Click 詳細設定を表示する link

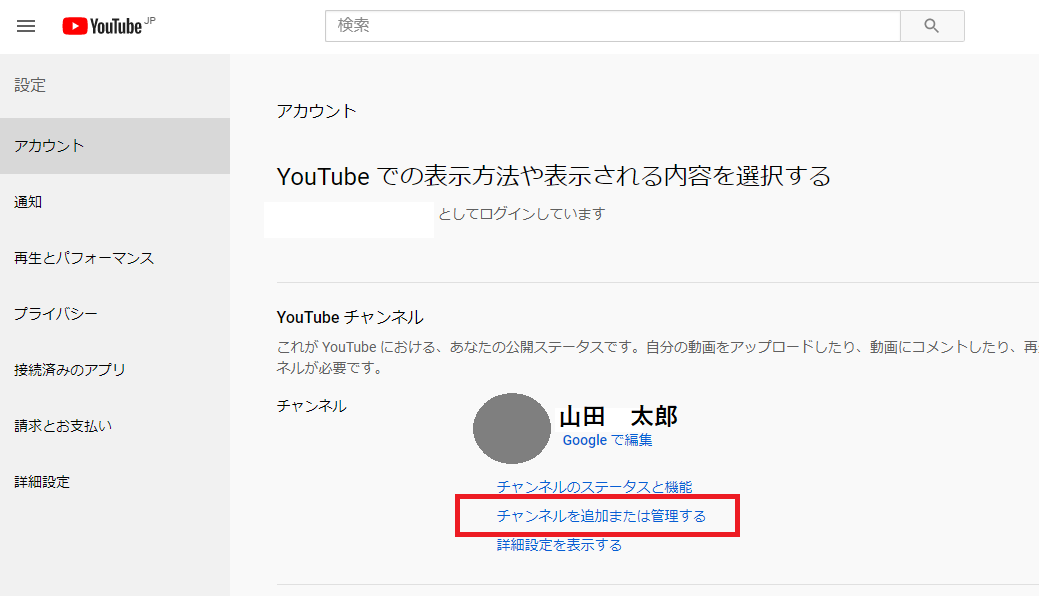(x=559, y=545)
